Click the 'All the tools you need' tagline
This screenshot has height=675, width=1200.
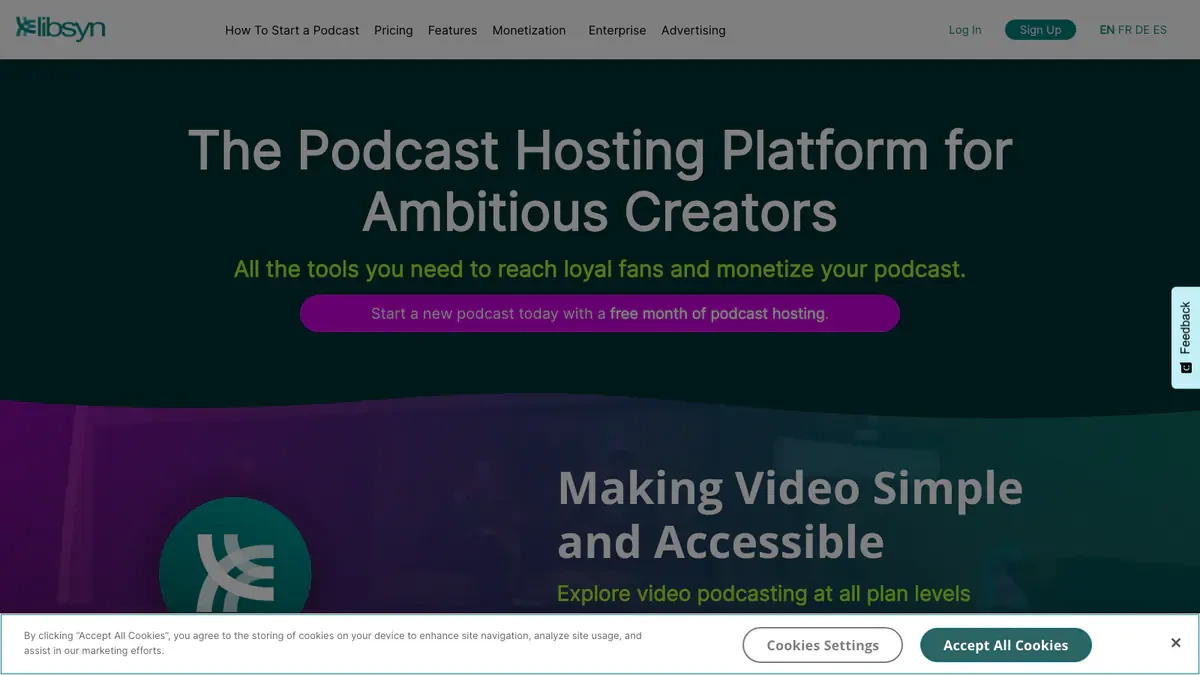coord(600,269)
